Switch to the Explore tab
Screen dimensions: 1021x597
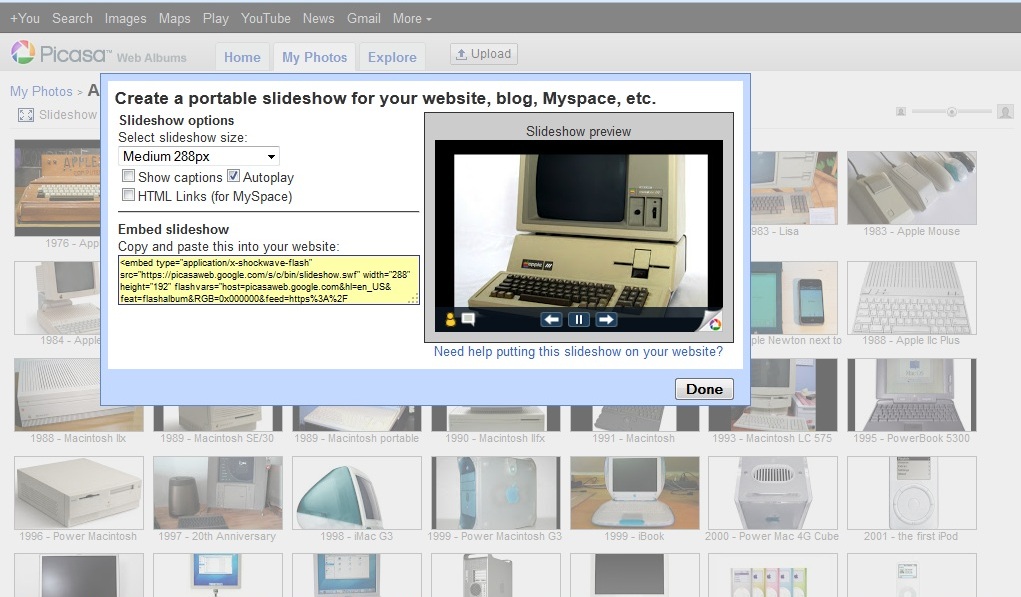point(392,57)
